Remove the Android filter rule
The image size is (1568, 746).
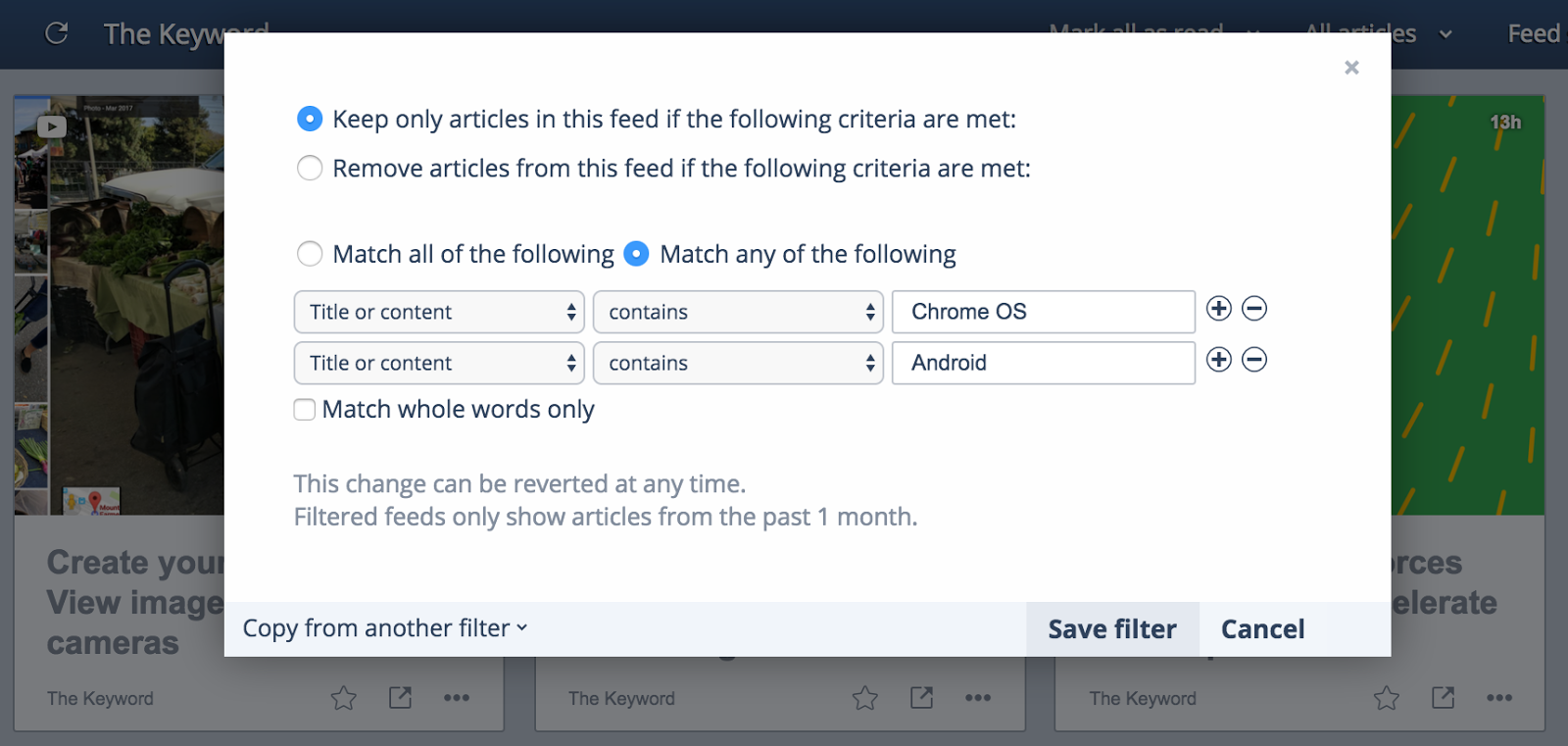click(1254, 360)
